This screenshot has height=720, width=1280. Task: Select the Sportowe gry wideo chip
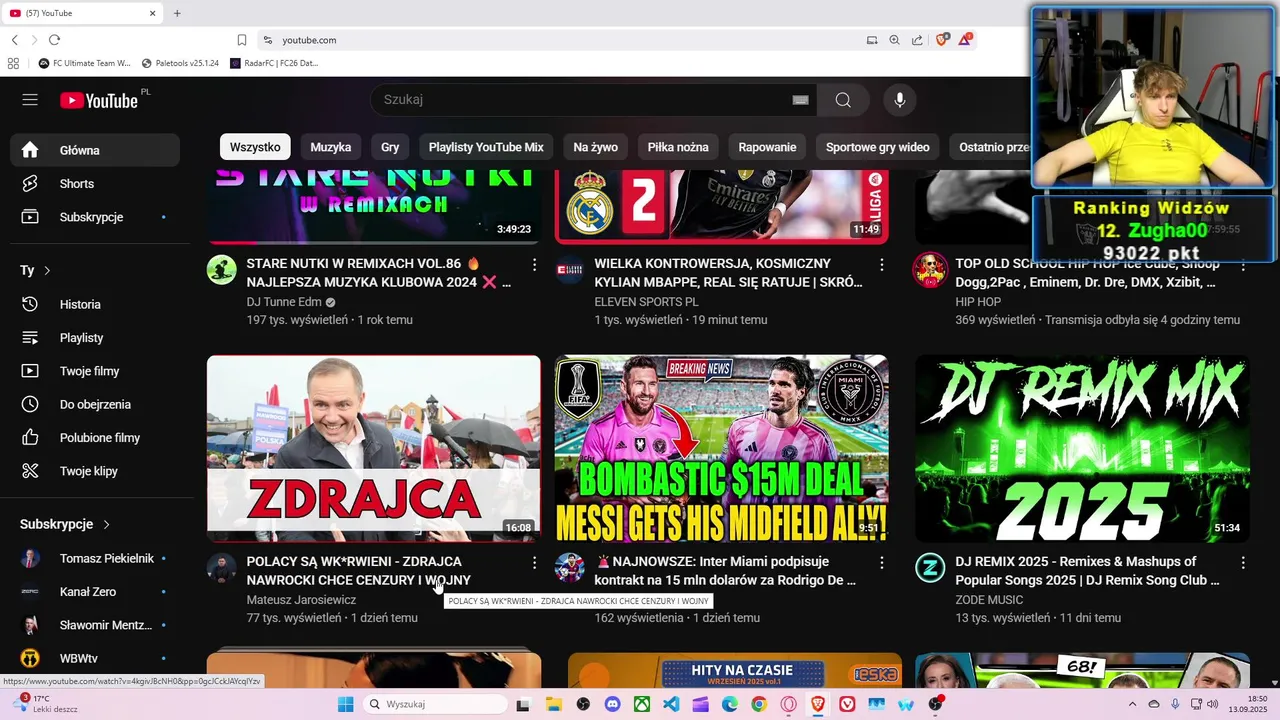click(x=878, y=147)
